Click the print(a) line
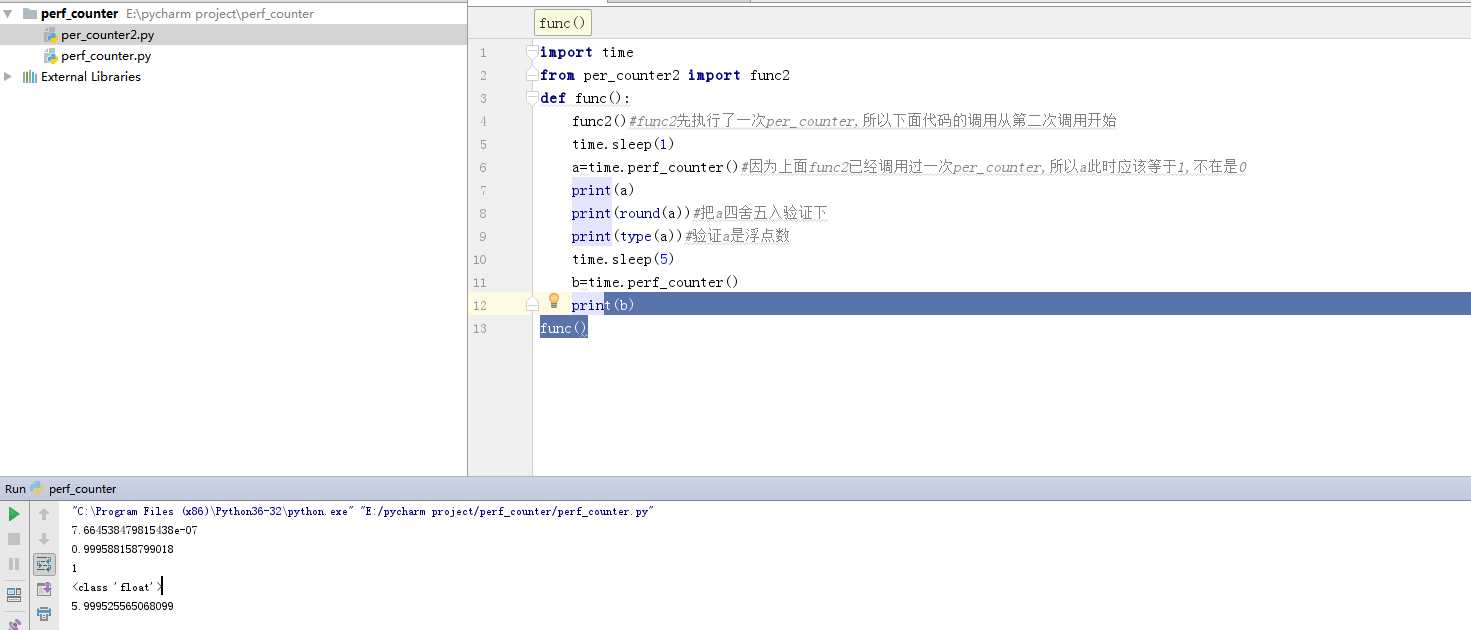The image size is (1471, 630). [603, 190]
